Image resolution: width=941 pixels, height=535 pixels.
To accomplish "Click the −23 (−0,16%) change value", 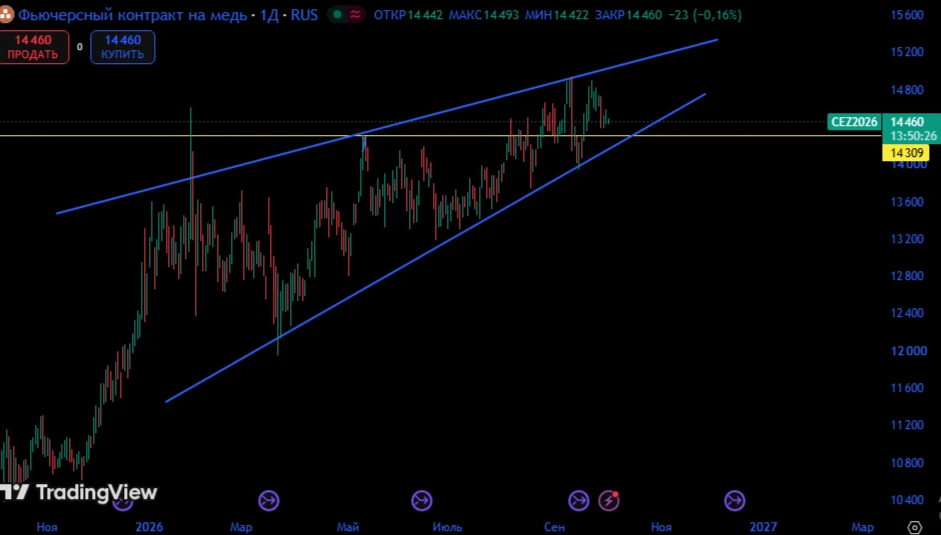I will [705, 14].
